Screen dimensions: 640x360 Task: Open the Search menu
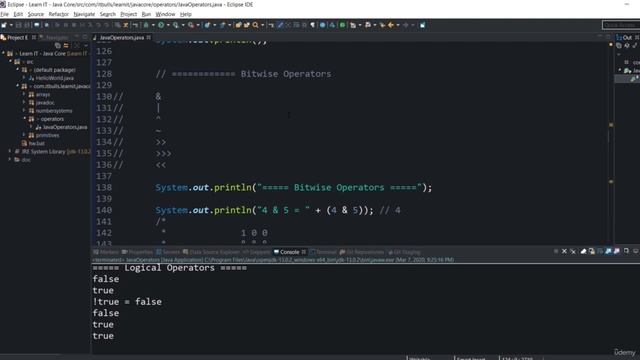point(108,14)
